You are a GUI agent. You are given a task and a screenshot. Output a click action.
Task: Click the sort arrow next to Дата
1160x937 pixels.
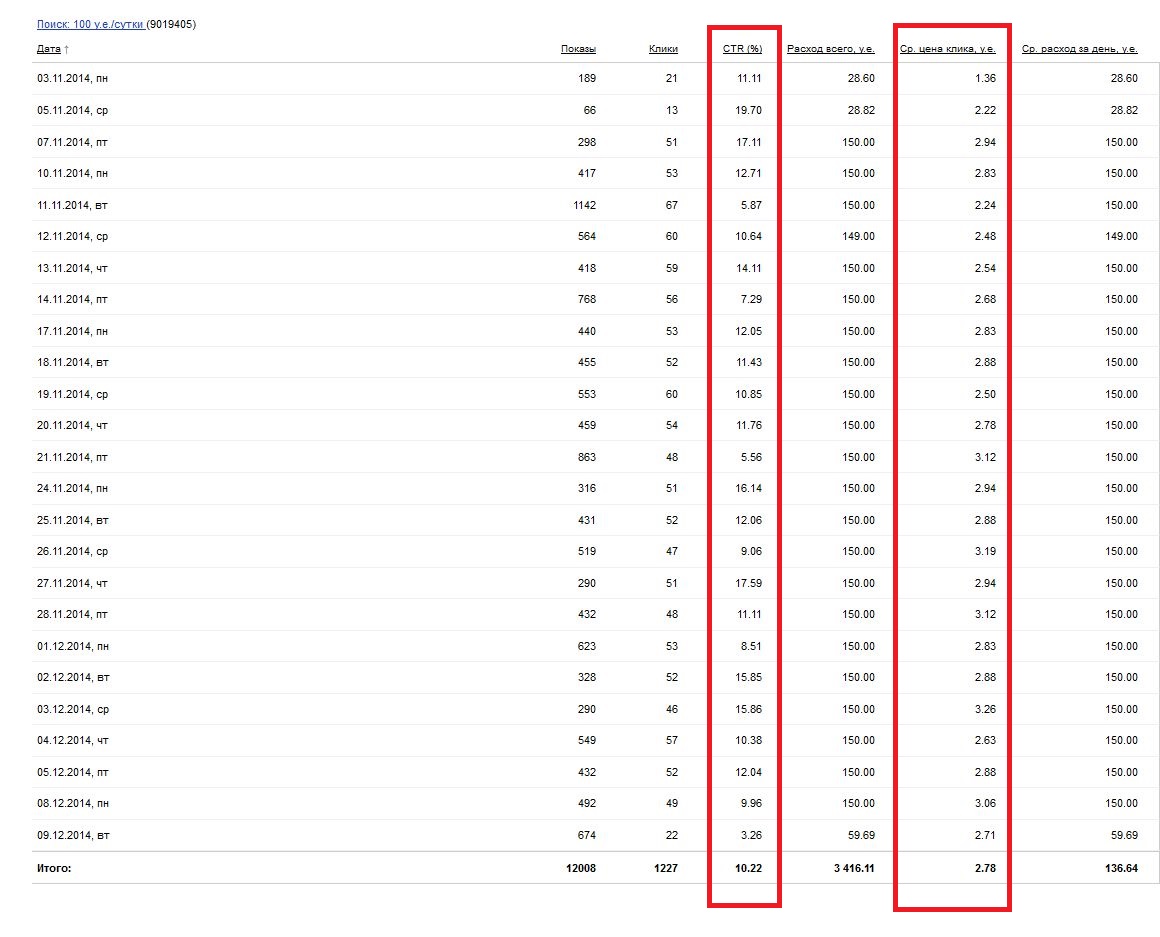pyautogui.click(x=67, y=50)
